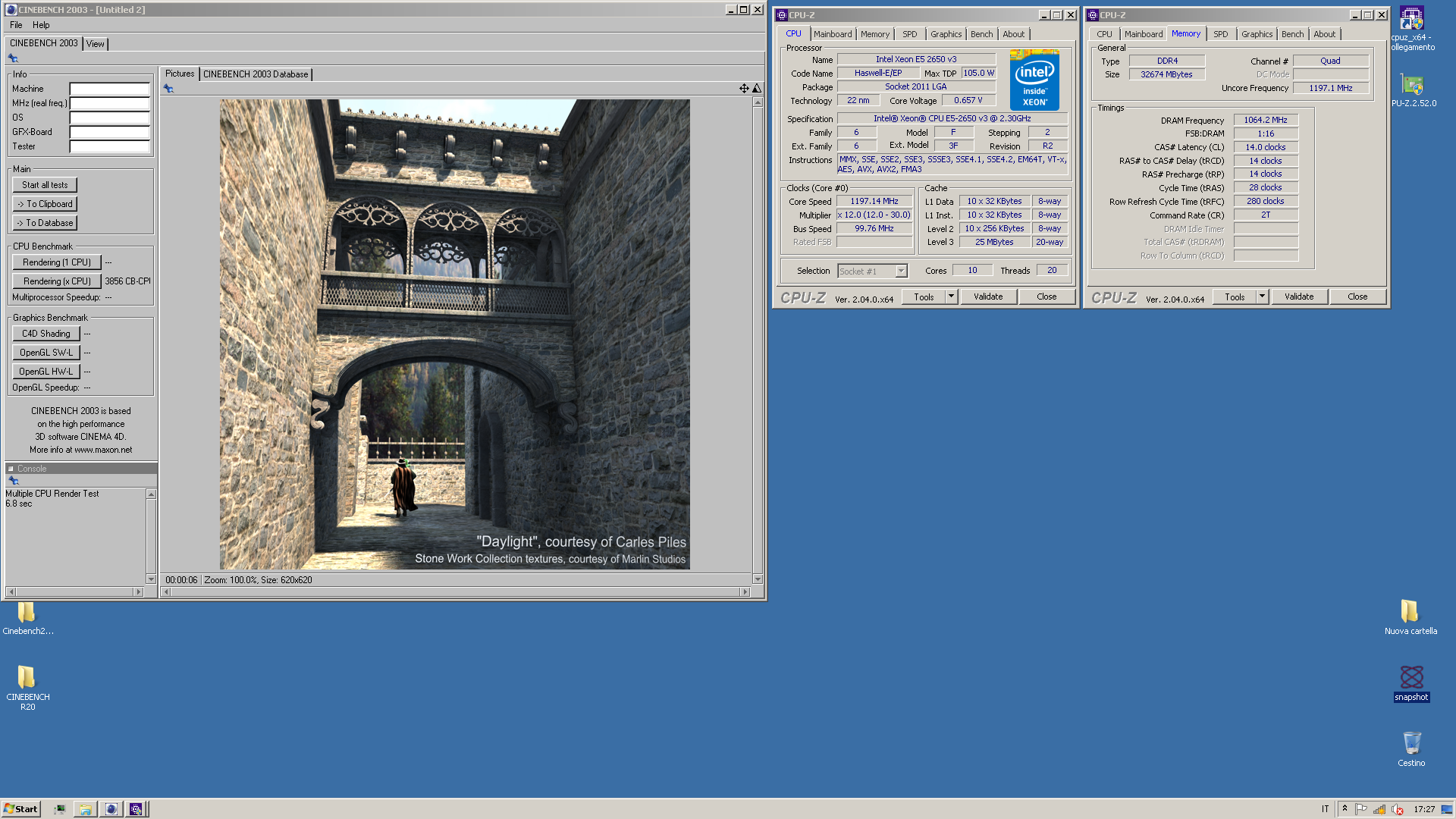The image size is (1456, 819).
Task: Click the CPU-Z taskbar button
Action: click(x=136, y=809)
